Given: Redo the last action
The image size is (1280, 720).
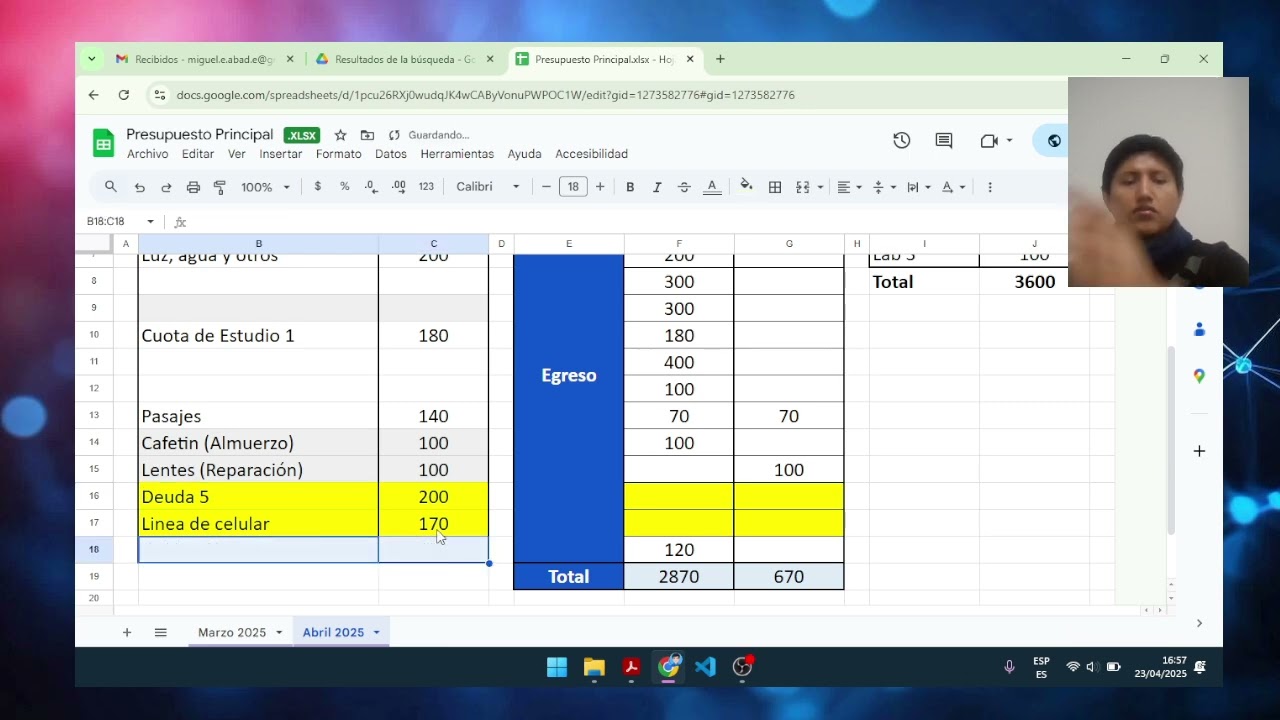Looking at the screenshot, I should pyautogui.click(x=166, y=187).
